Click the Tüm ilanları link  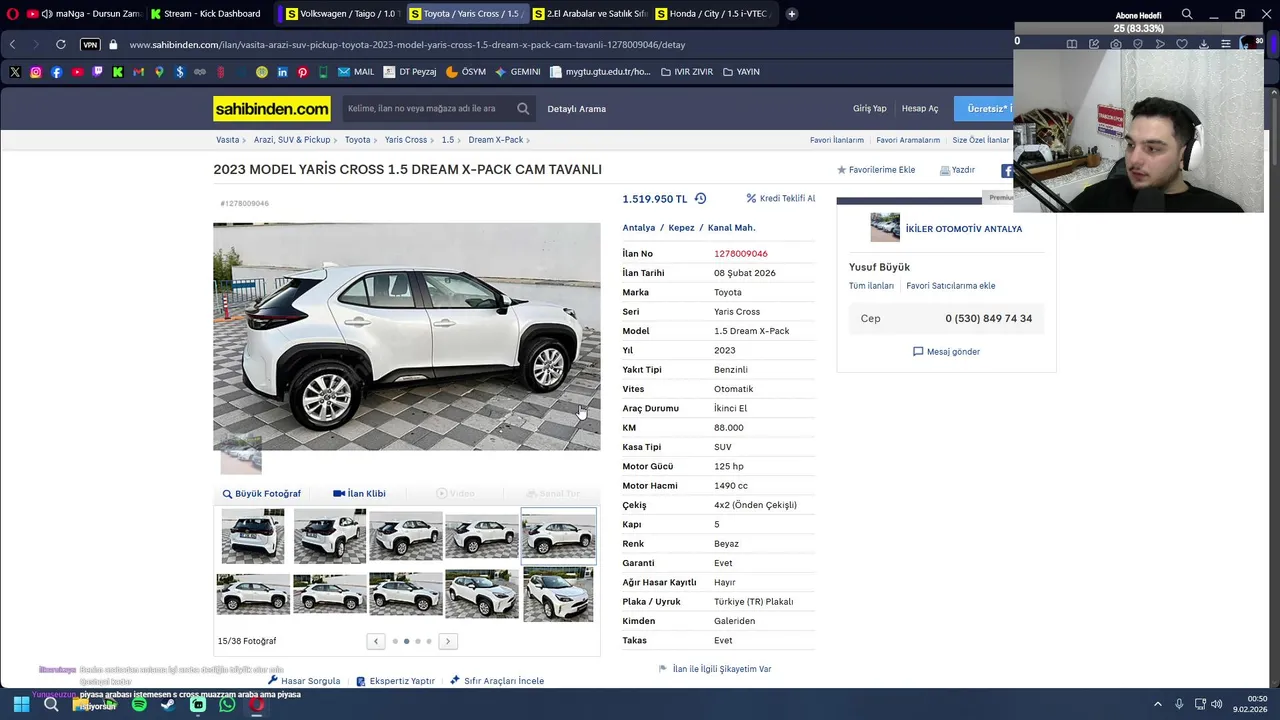(871, 285)
